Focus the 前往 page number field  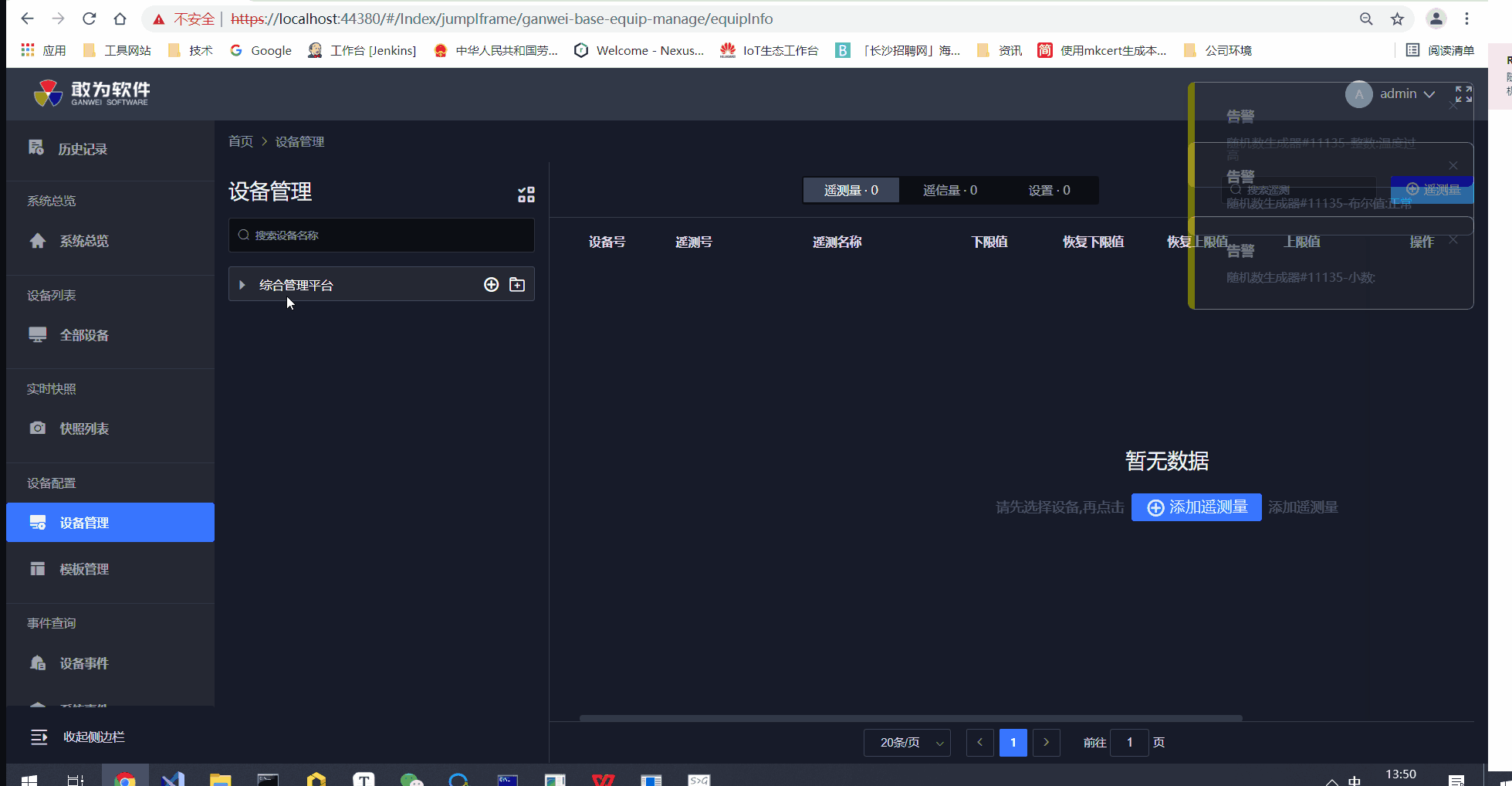pyautogui.click(x=1129, y=742)
